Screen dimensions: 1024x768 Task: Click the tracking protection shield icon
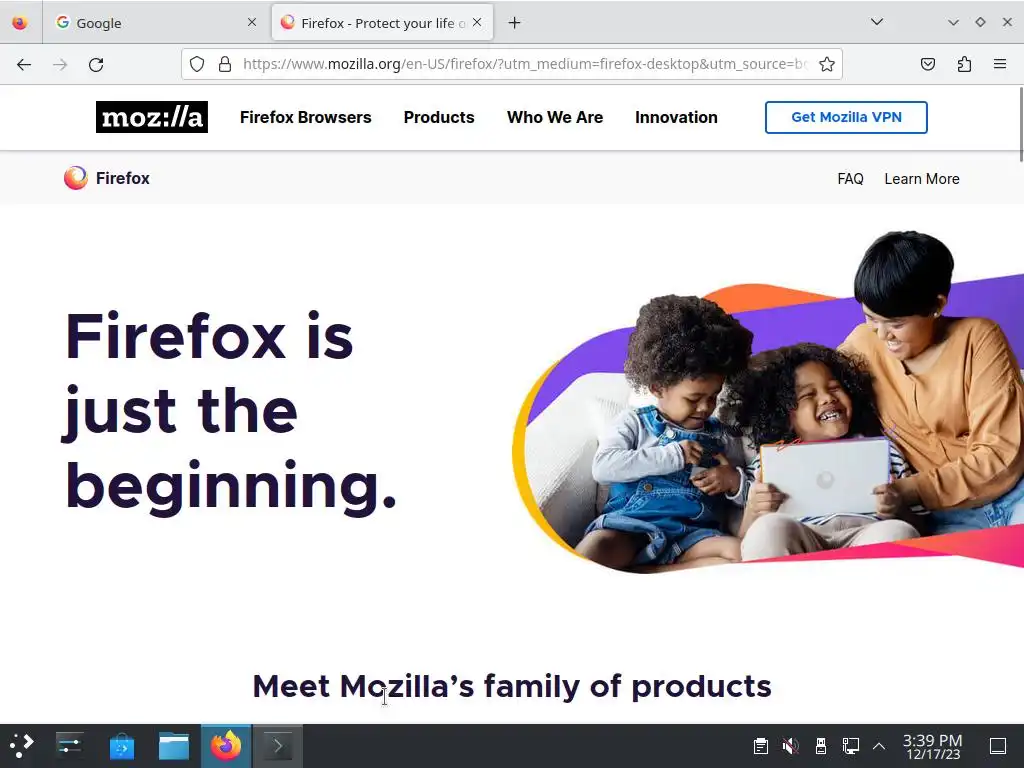(197, 64)
